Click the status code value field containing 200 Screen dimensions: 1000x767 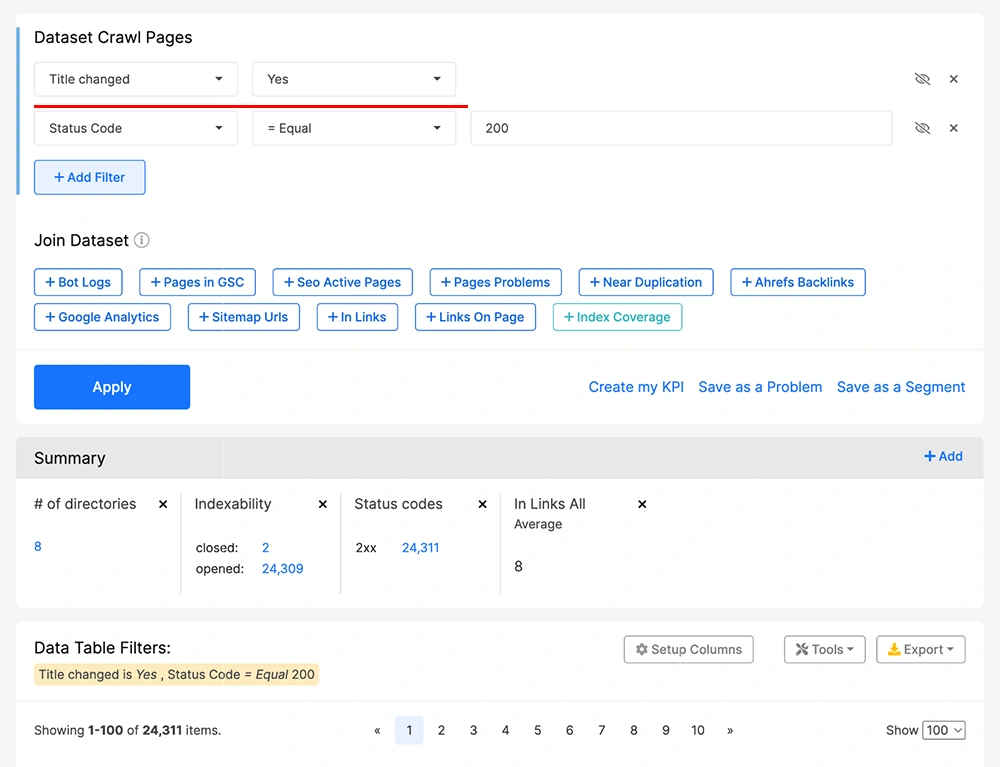point(680,128)
